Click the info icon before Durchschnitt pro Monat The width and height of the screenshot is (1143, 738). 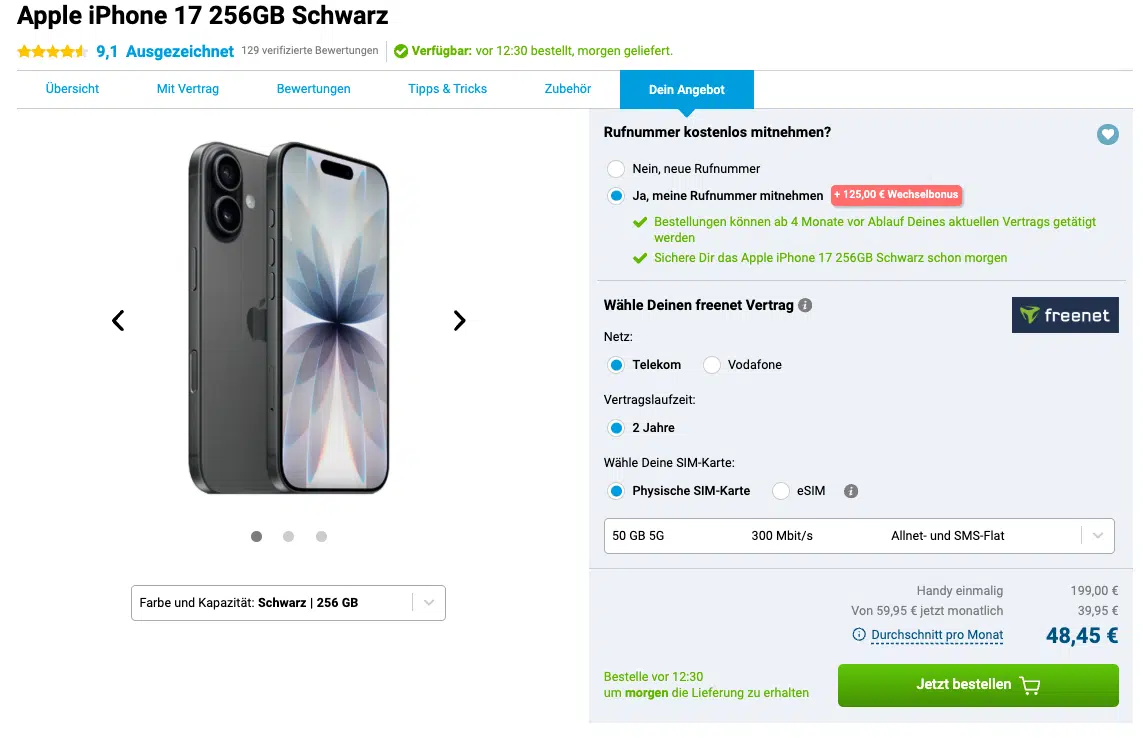click(859, 635)
